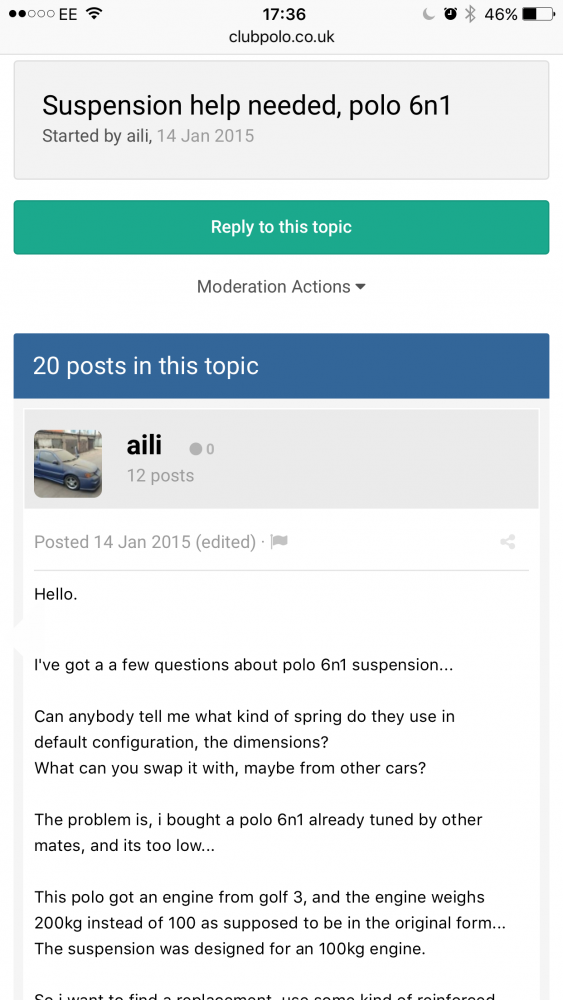Tap the reputation dot beside aili
The image size is (563, 1000).
pyautogui.click(x=196, y=449)
